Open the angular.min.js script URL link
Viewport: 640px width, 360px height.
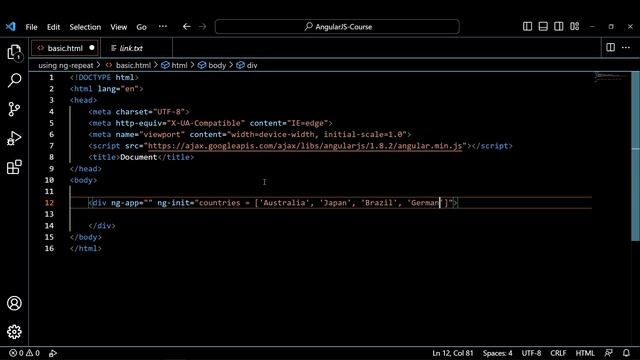[x=305, y=146]
